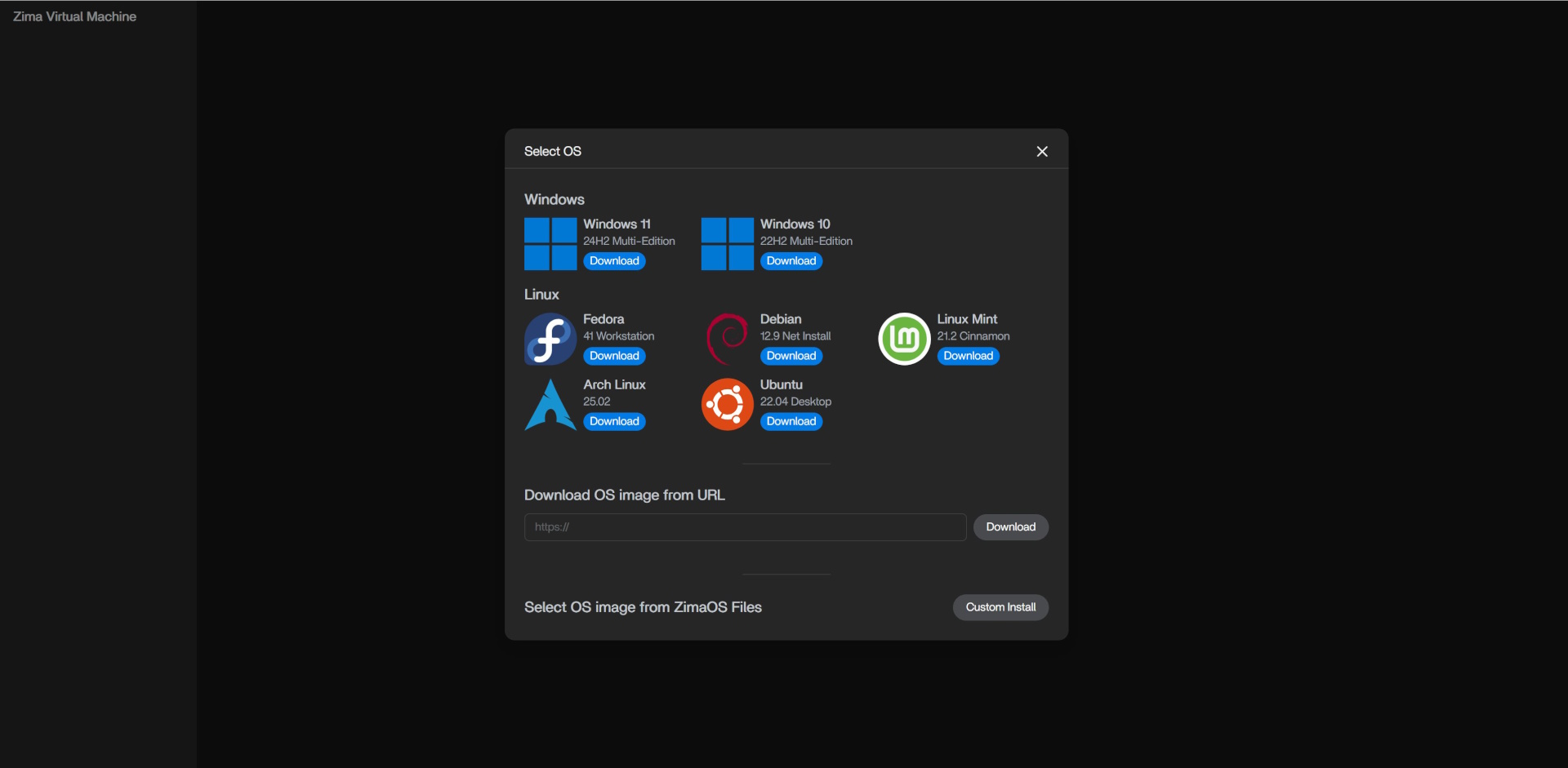Choose the Linux Mint logo icon
The image size is (1568, 768).
904,339
